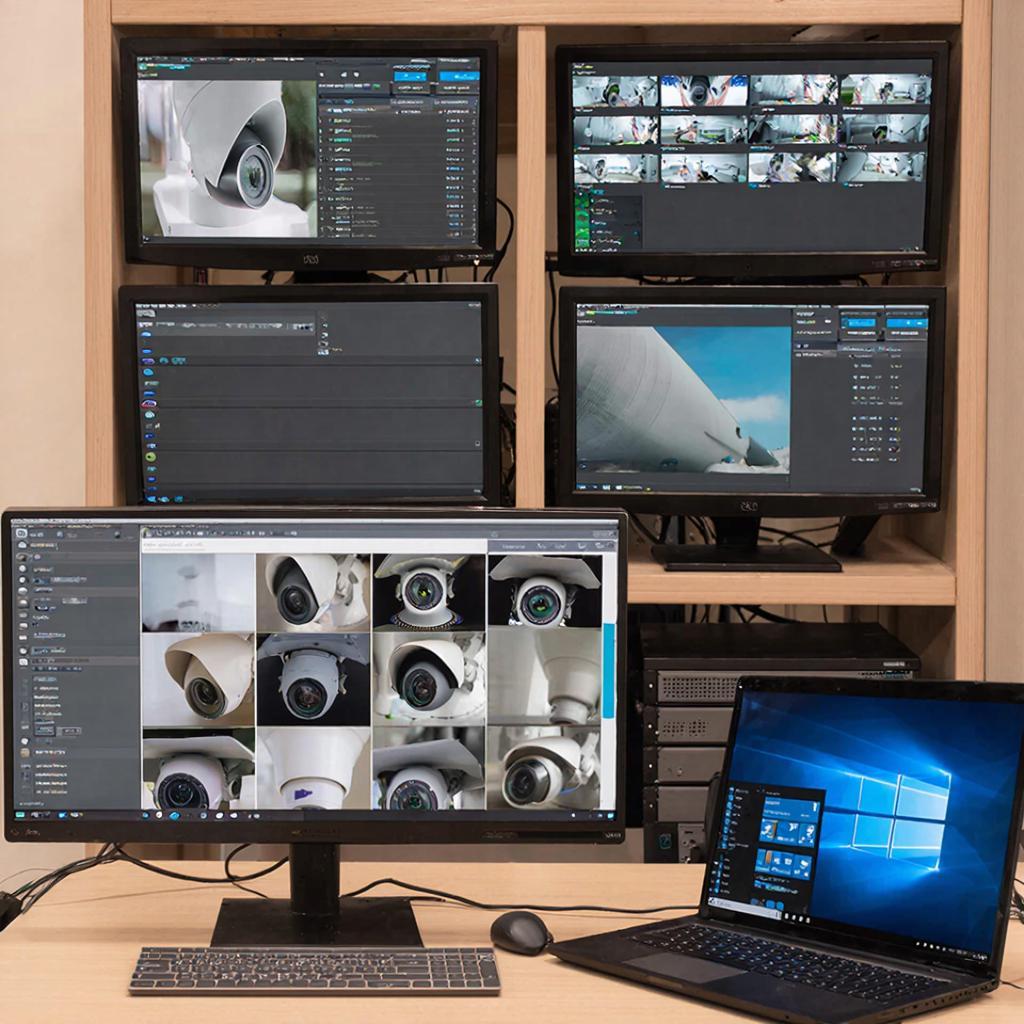Open the resolution dropdown in the right panel
This screenshot has height=1024, width=1024.
[x=890, y=355]
